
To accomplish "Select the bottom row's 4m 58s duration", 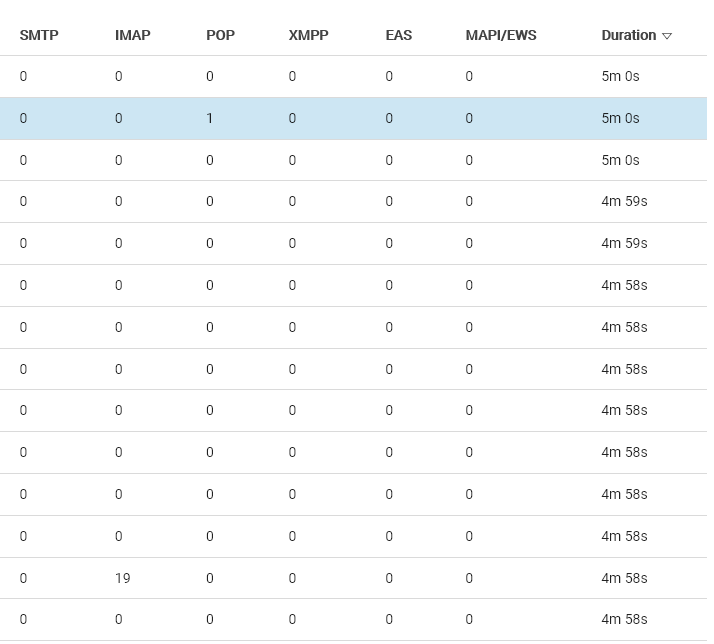I will point(624,619).
